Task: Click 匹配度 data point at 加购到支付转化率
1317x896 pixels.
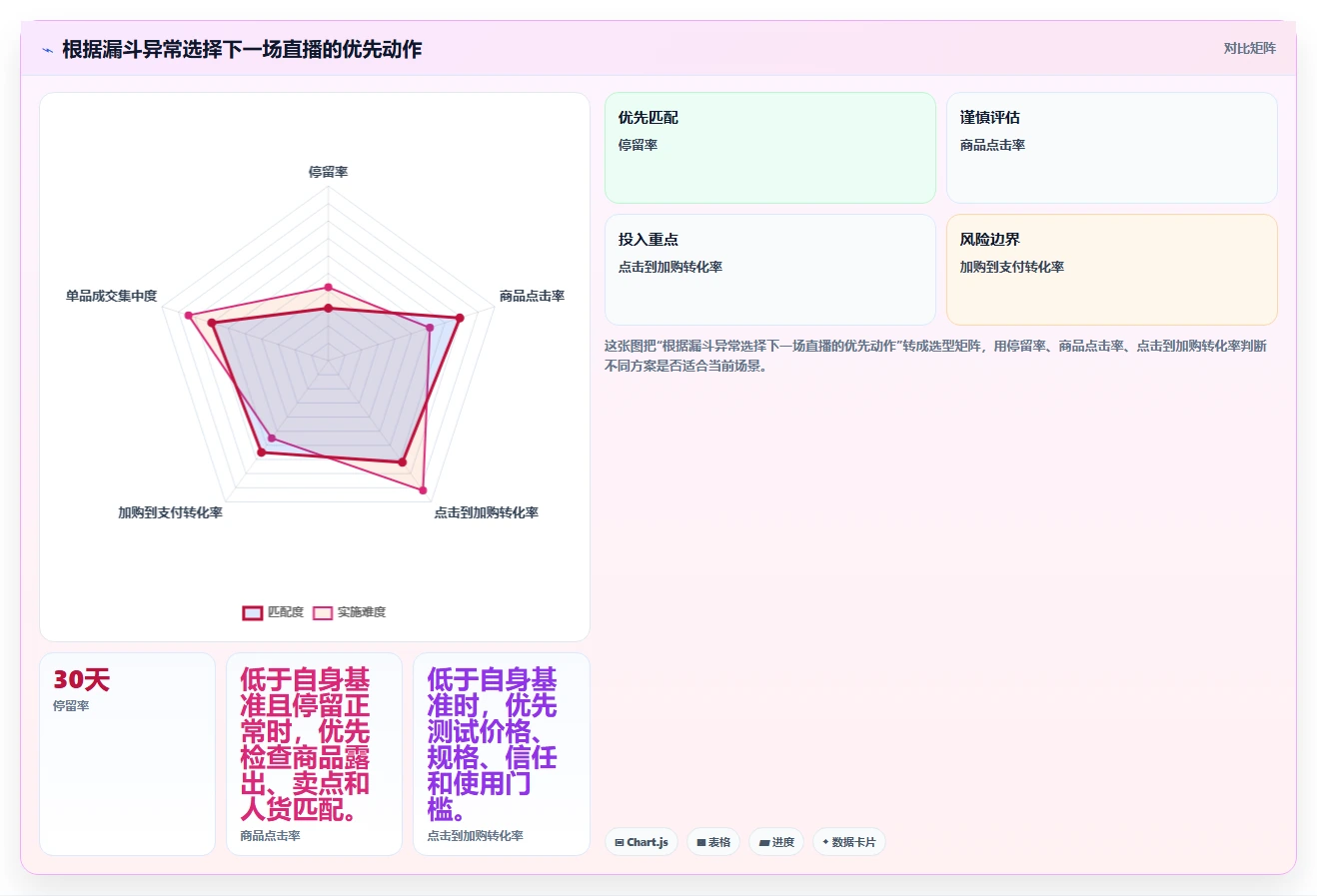Action: tap(262, 452)
